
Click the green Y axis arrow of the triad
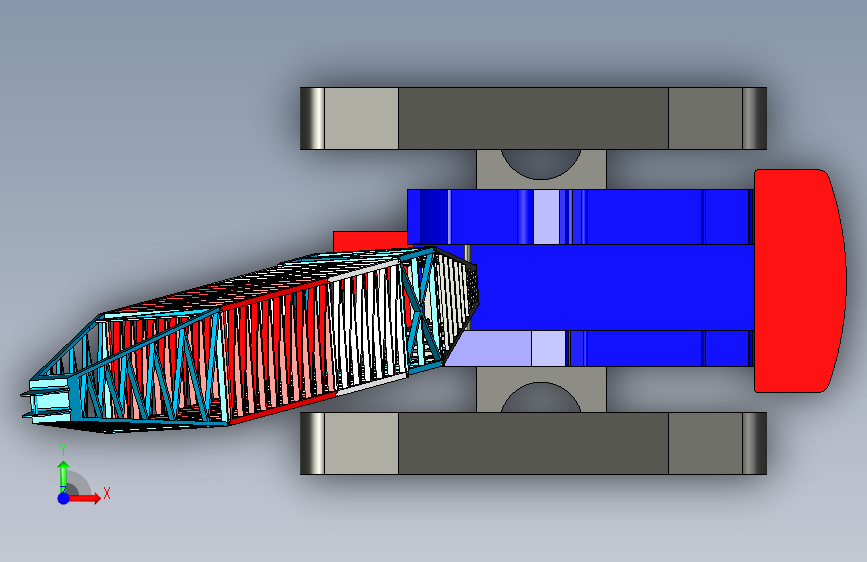tap(63, 476)
